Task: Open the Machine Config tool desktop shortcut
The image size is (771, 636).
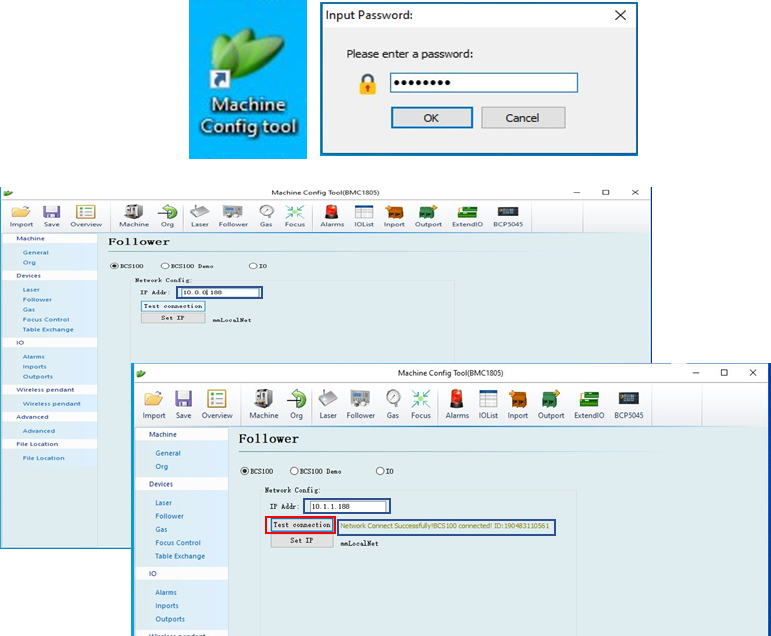Action: tap(248, 80)
